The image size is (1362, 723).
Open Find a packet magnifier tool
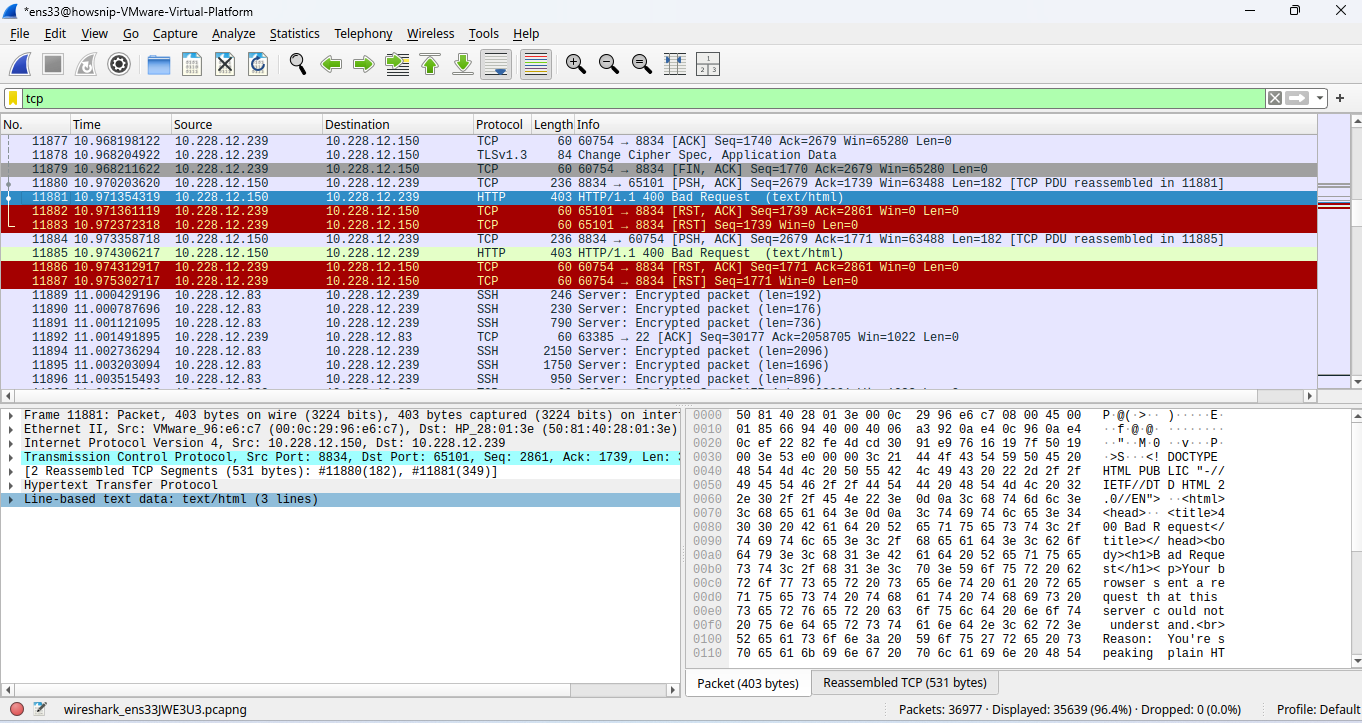(298, 65)
